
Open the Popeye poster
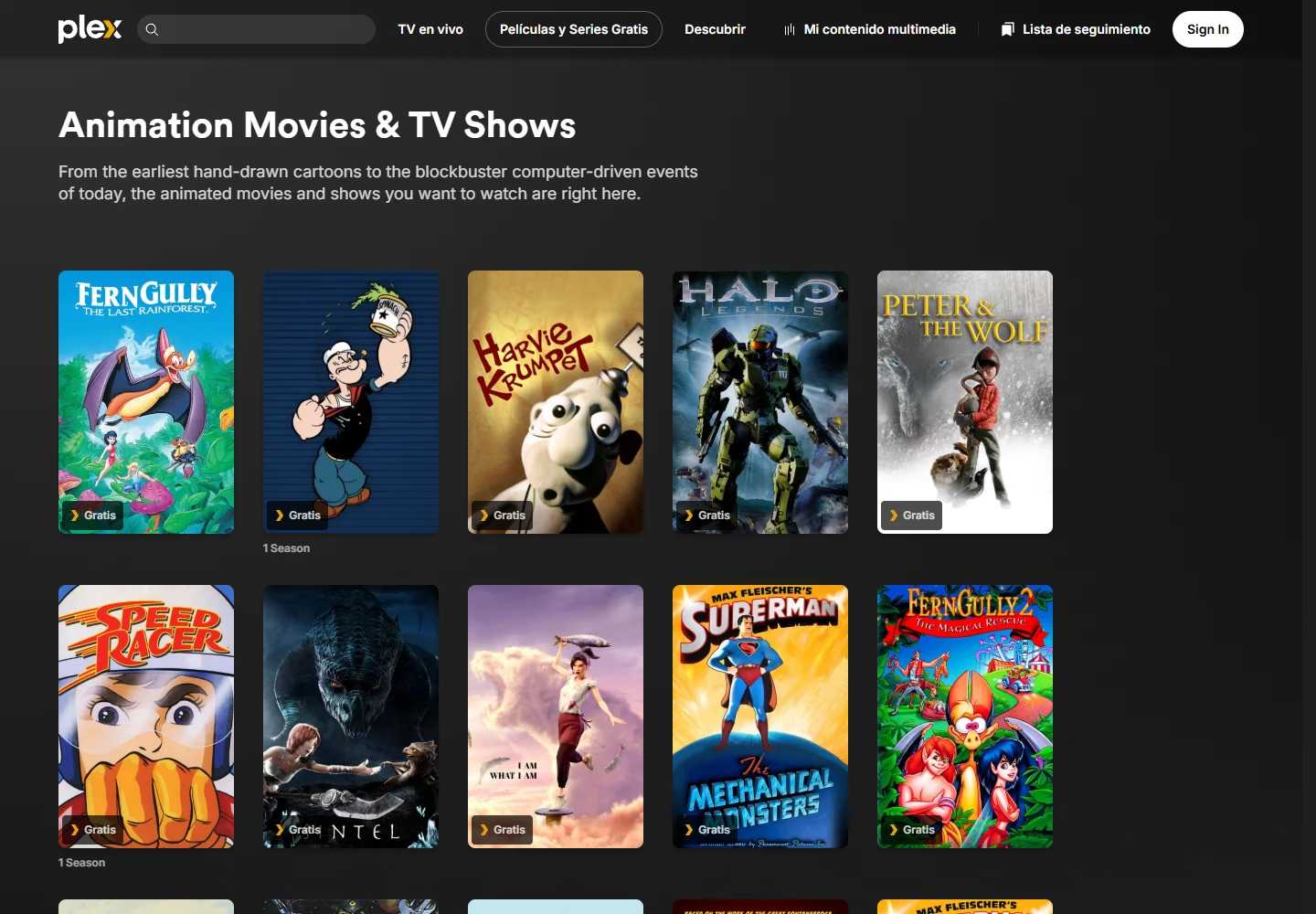point(351,402)
